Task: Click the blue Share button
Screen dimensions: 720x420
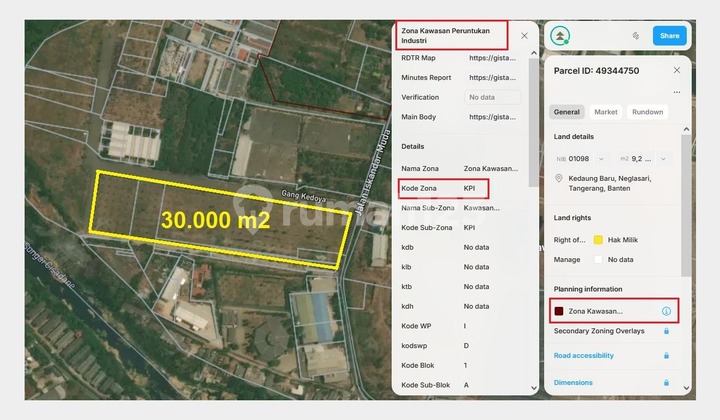Action: coord(669,35)
